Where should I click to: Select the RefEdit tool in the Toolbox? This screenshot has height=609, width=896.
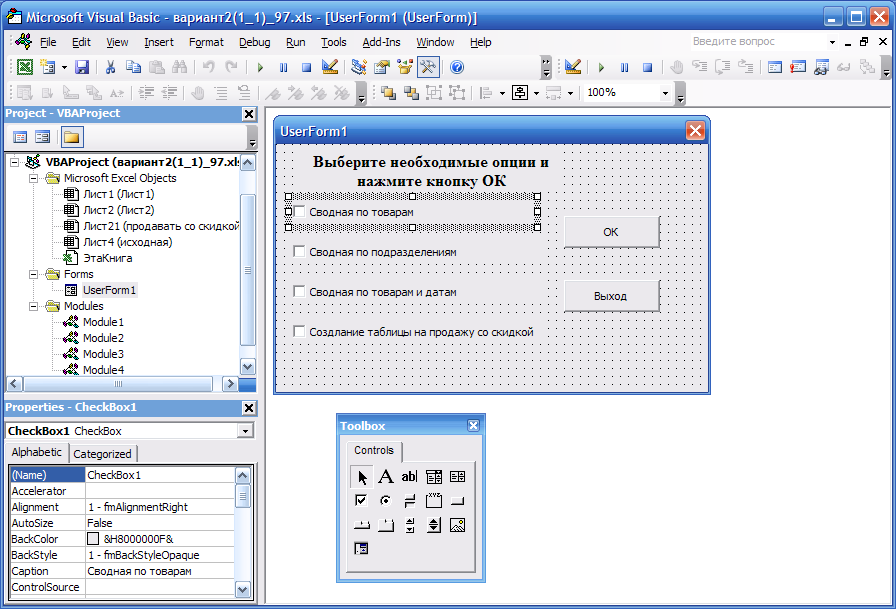(x=361, y=548)
